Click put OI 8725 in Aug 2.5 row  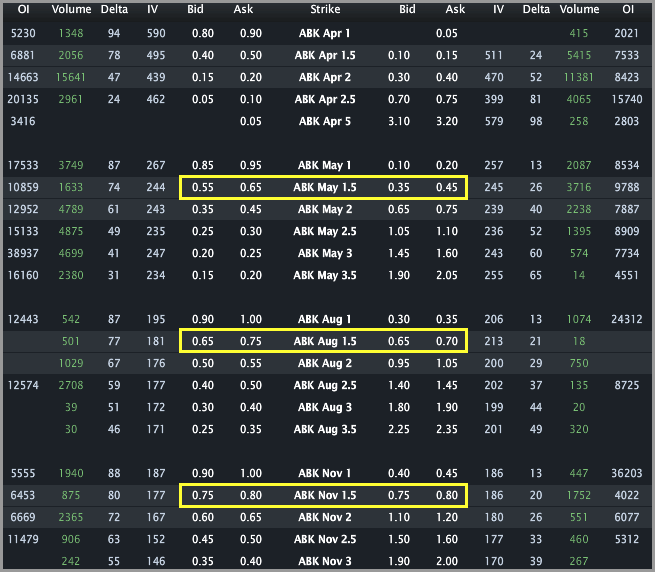627,385
